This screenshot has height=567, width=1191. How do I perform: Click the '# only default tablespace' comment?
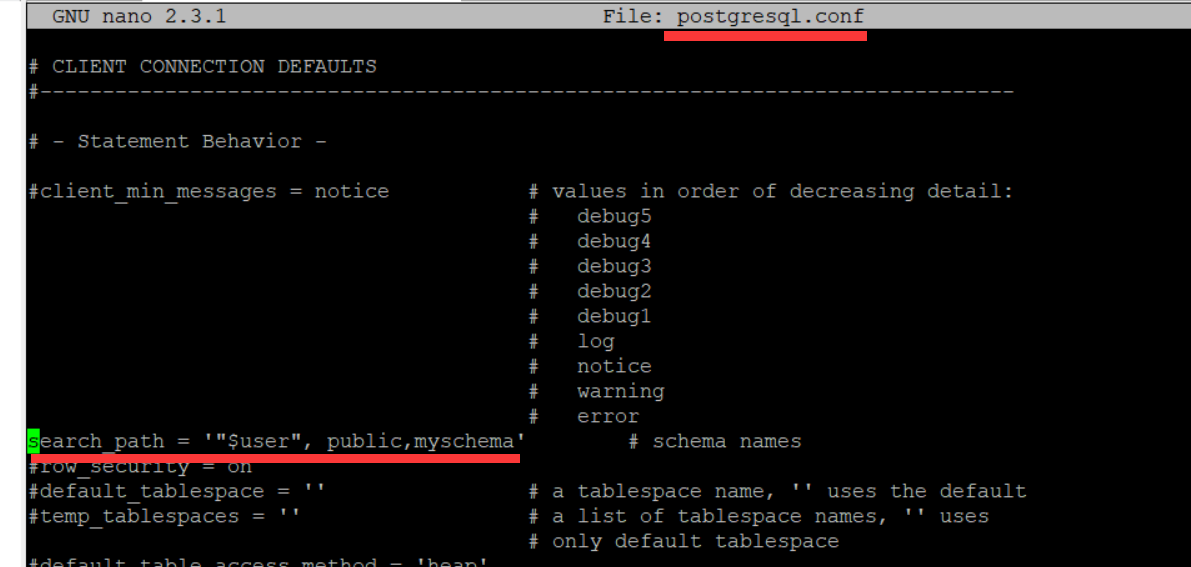click(x=684, y=541)
